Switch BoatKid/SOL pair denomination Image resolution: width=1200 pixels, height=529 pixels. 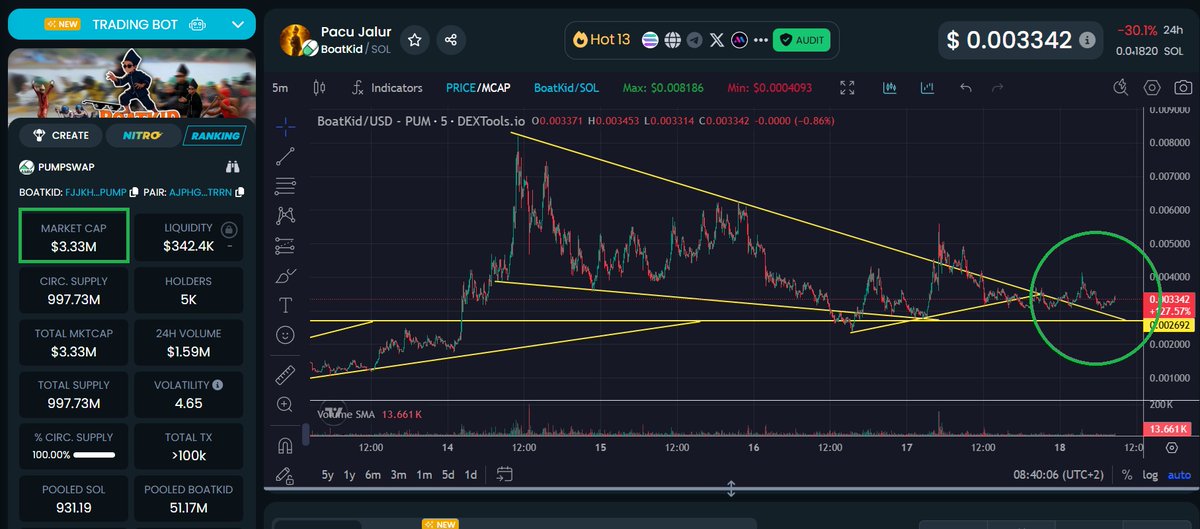point(565,88)
